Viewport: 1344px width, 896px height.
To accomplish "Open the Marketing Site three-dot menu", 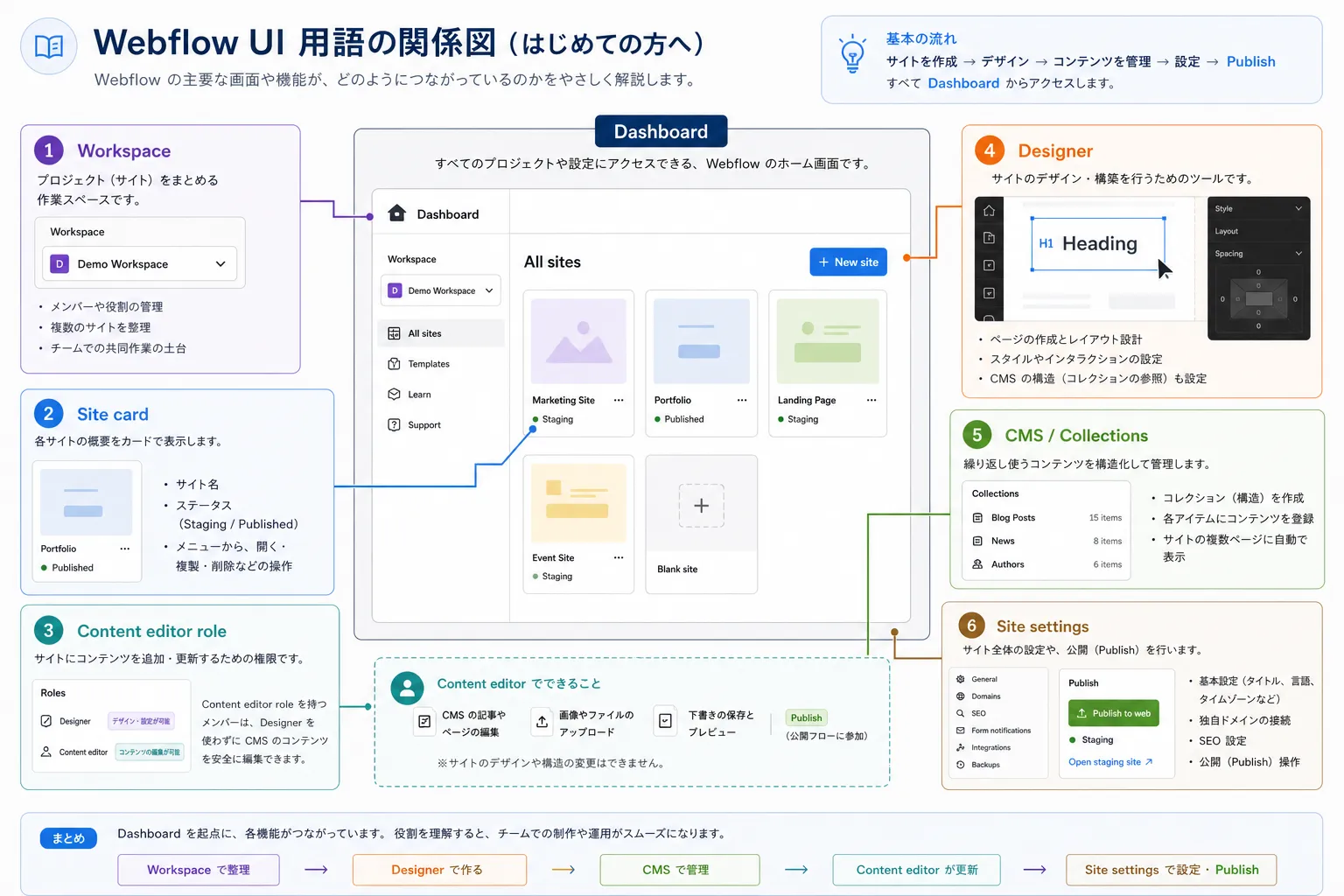I will click(x=619, y=400).
